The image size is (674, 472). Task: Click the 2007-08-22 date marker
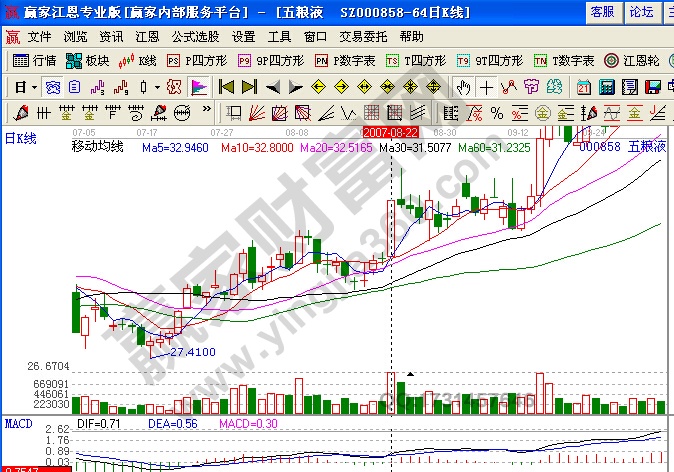pyautogui.click(x=390, y=131)
